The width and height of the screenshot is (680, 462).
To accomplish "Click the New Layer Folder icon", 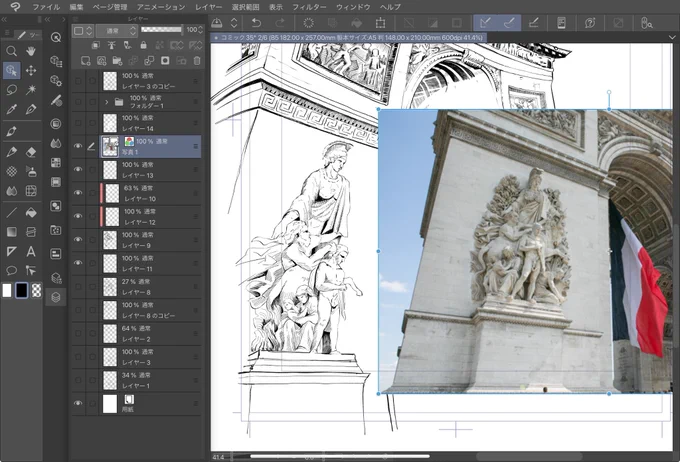I will tap(117, 61).
